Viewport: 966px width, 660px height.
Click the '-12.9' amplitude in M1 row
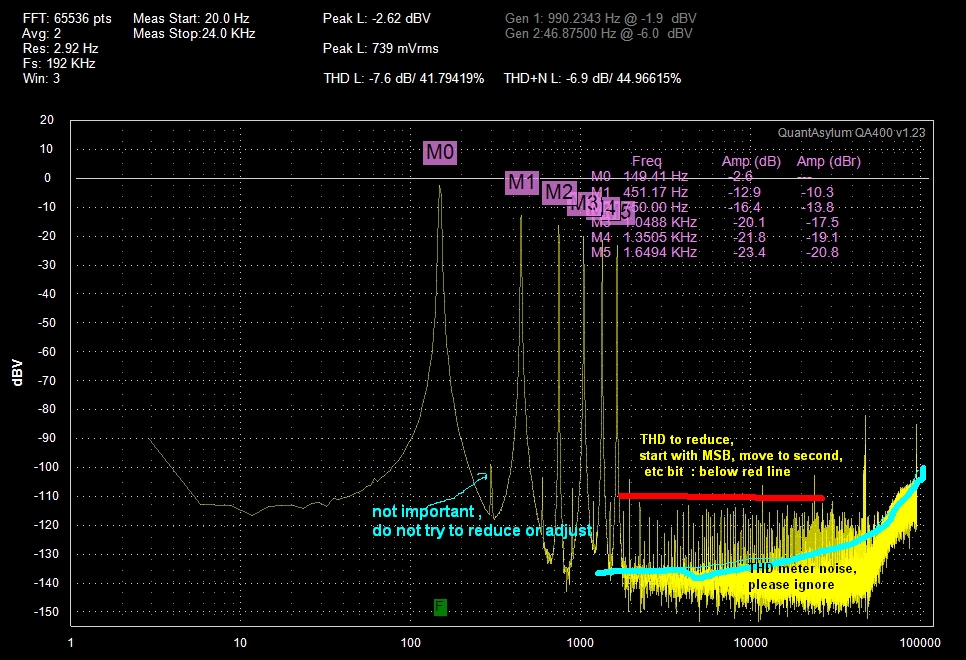point(744,192)
